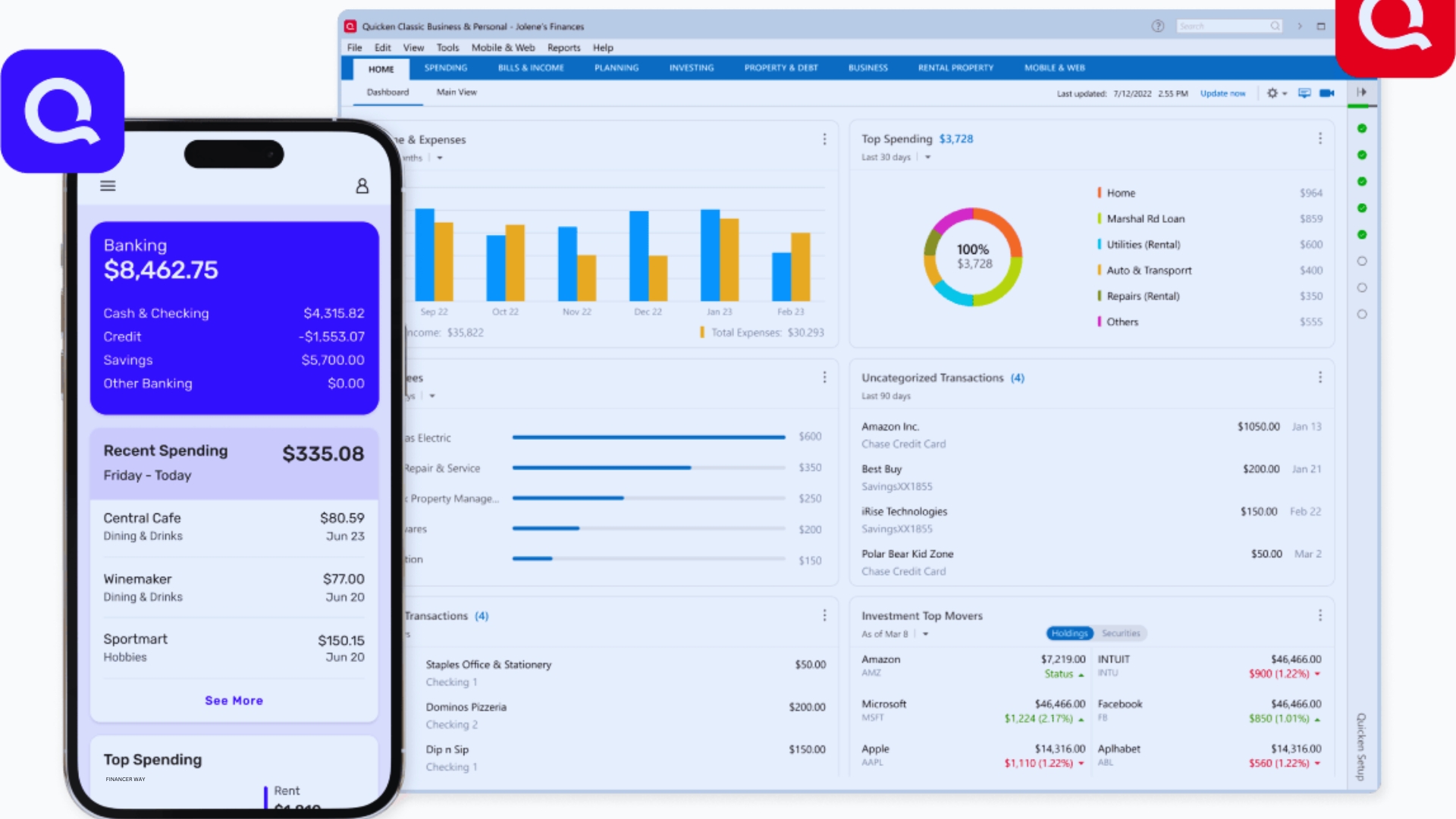This screenshot has width=1456, height=819.
Task: Open the As of Mar 8 date dropdown
Action: point(925,634)
